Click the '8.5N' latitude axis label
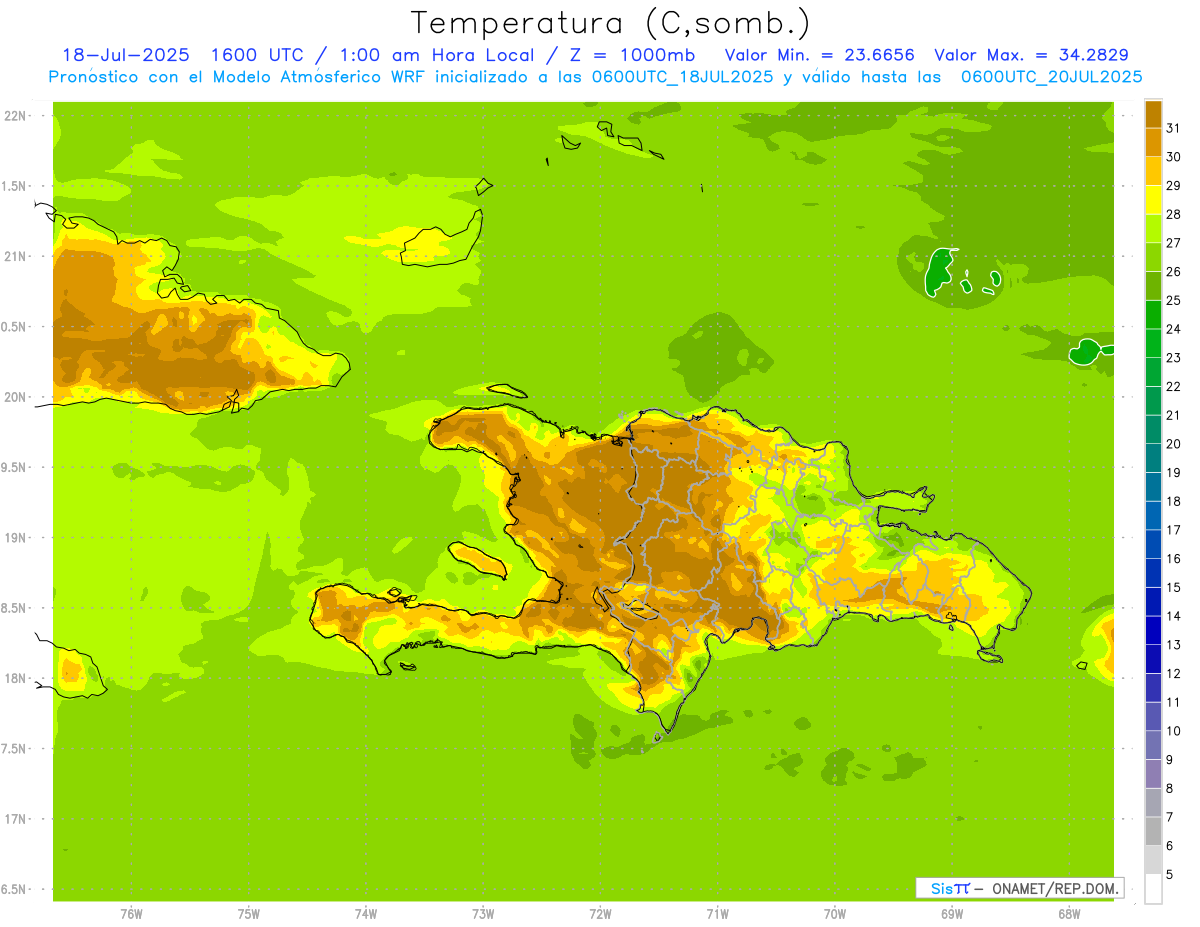1200x927 pixels. [15, 608]
